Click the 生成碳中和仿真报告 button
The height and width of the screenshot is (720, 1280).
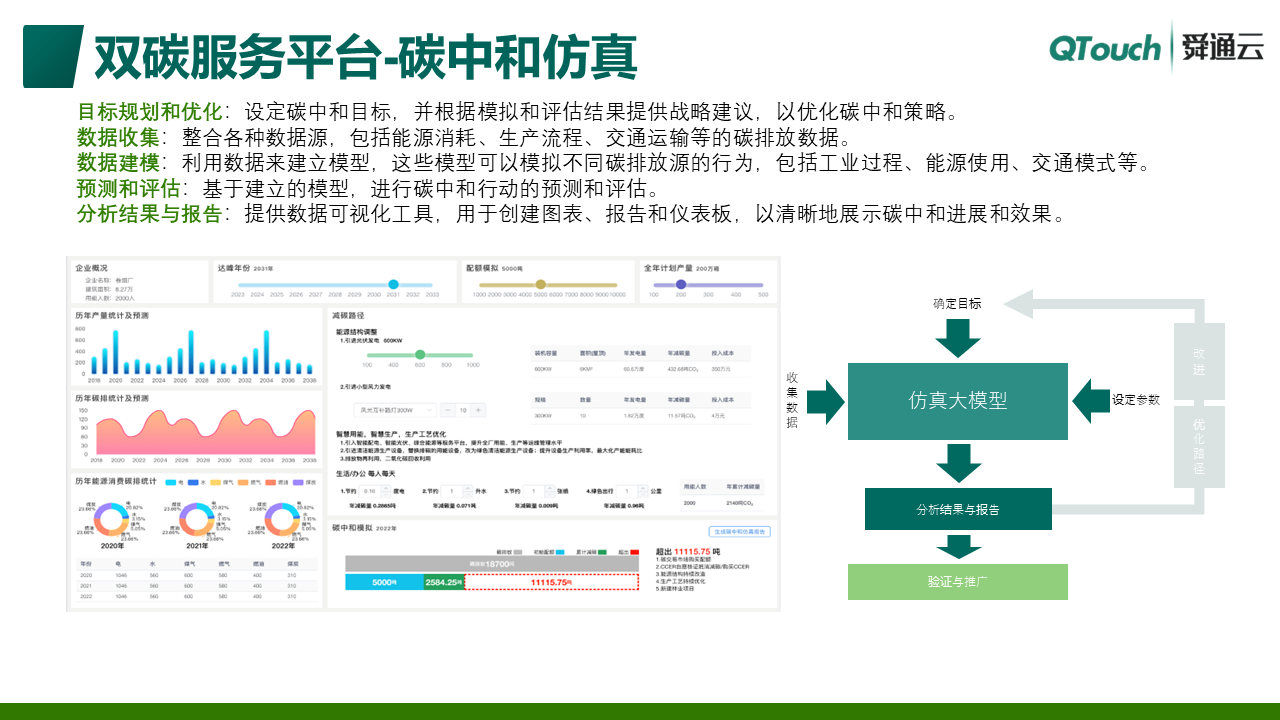click(x=740, y=531)
